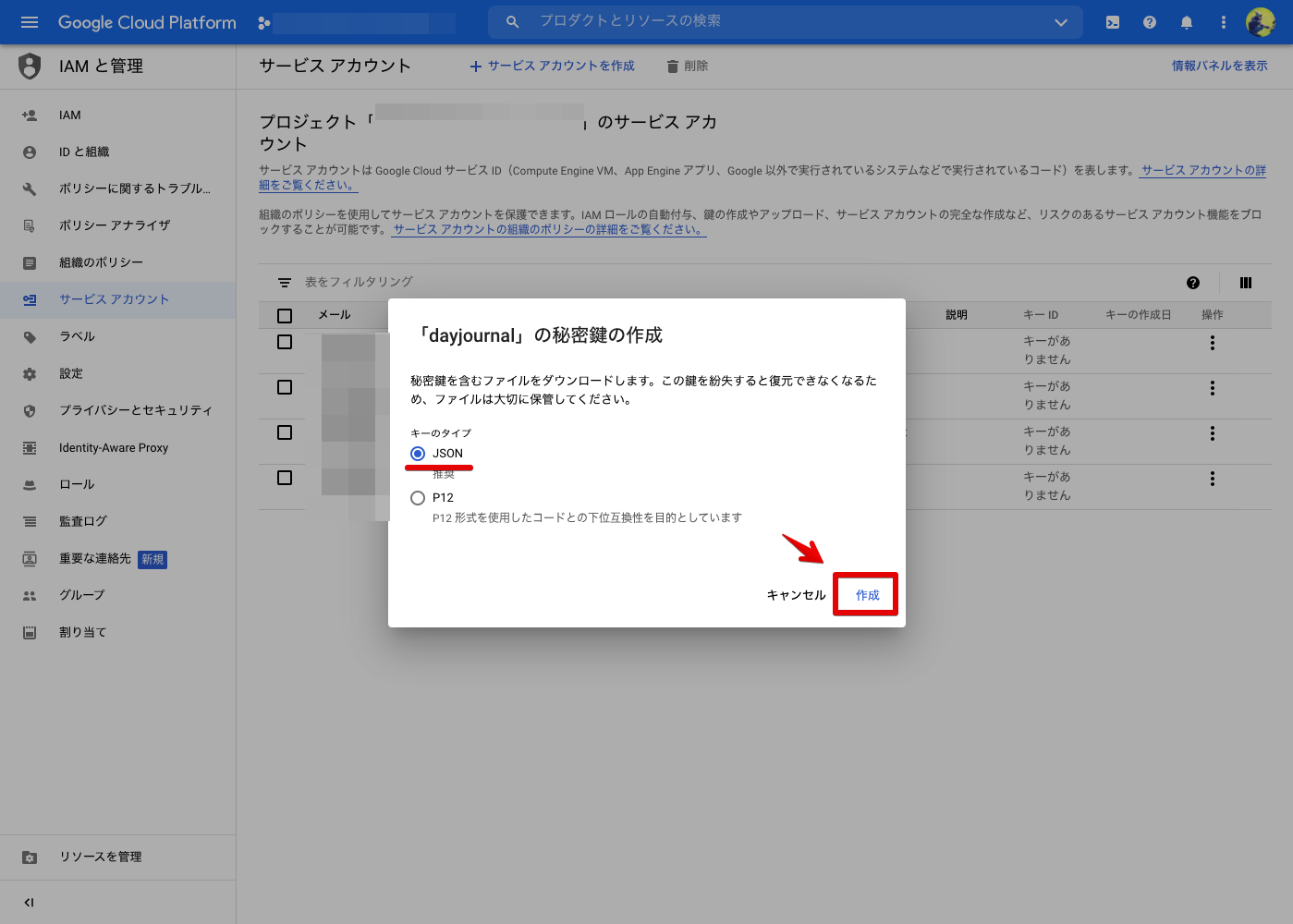Open actions menu for second row

click(x=1213, y=388)
